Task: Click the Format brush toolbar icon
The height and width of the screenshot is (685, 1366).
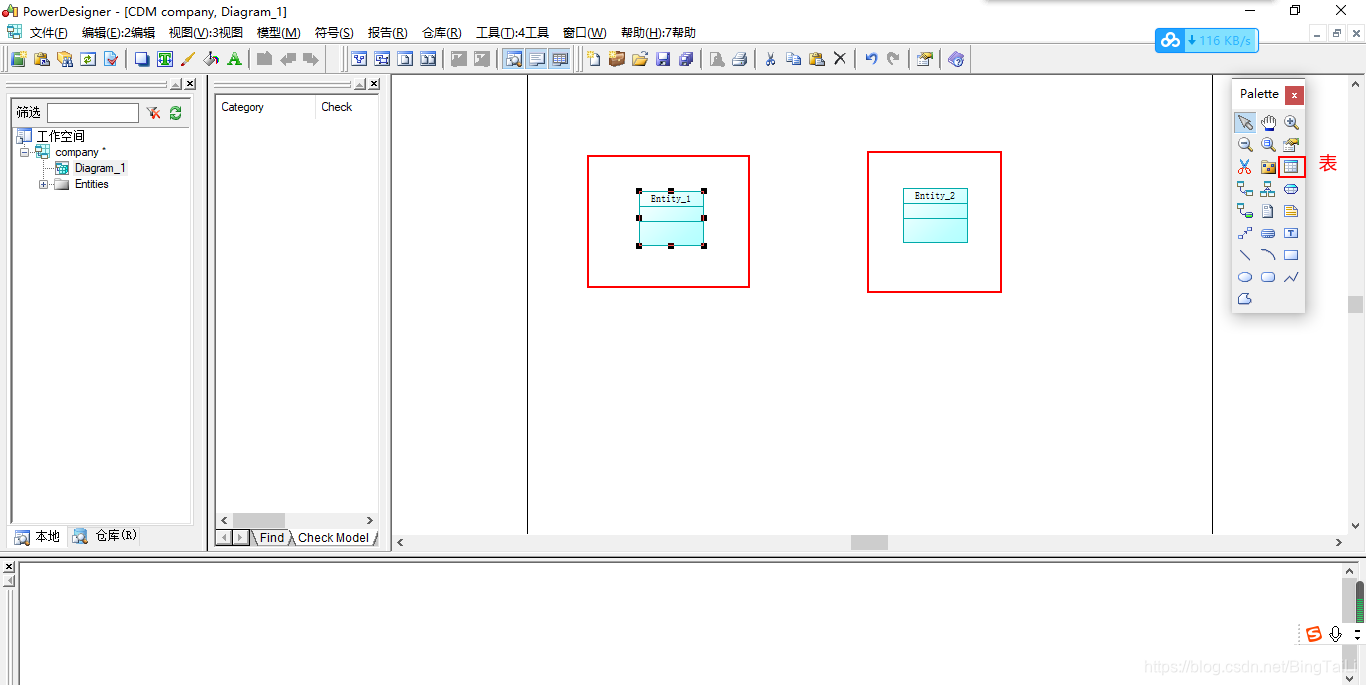Action: 188,59
